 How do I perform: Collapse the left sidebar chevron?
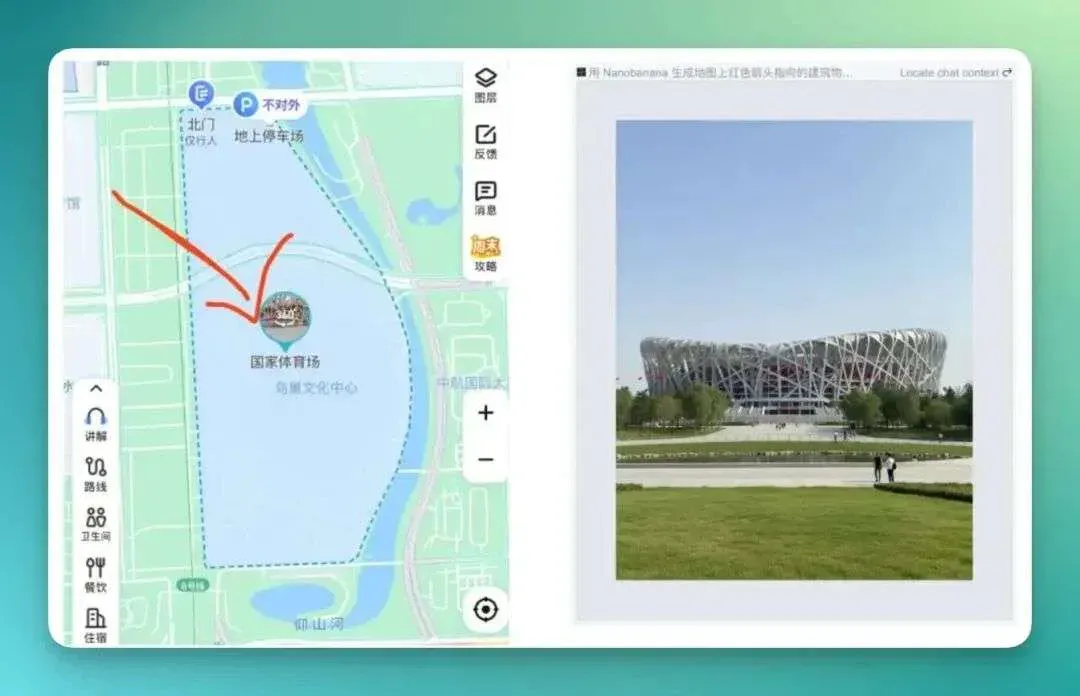click(x=96, y=389)
